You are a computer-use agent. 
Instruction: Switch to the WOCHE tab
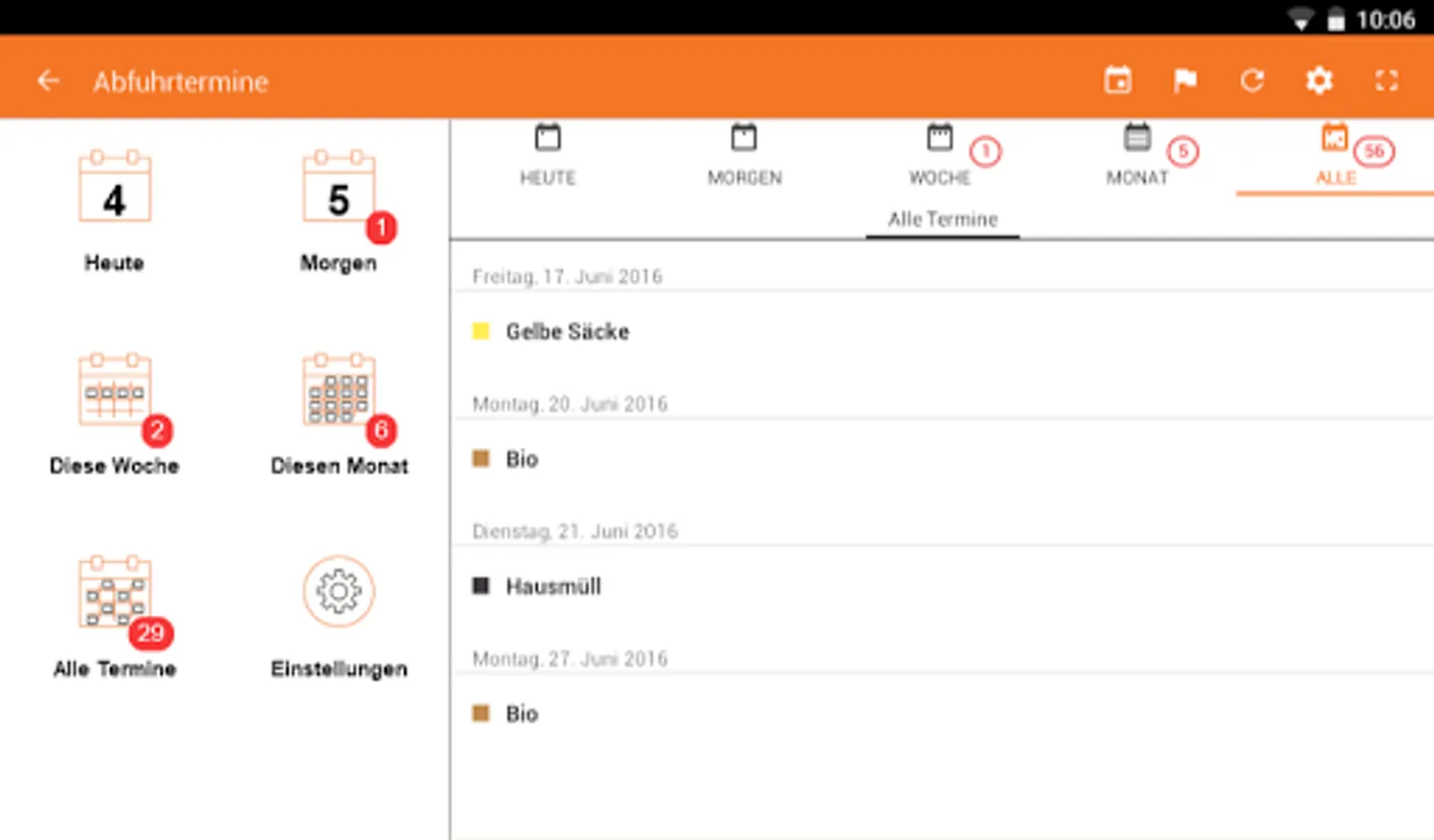coord(940,157)
